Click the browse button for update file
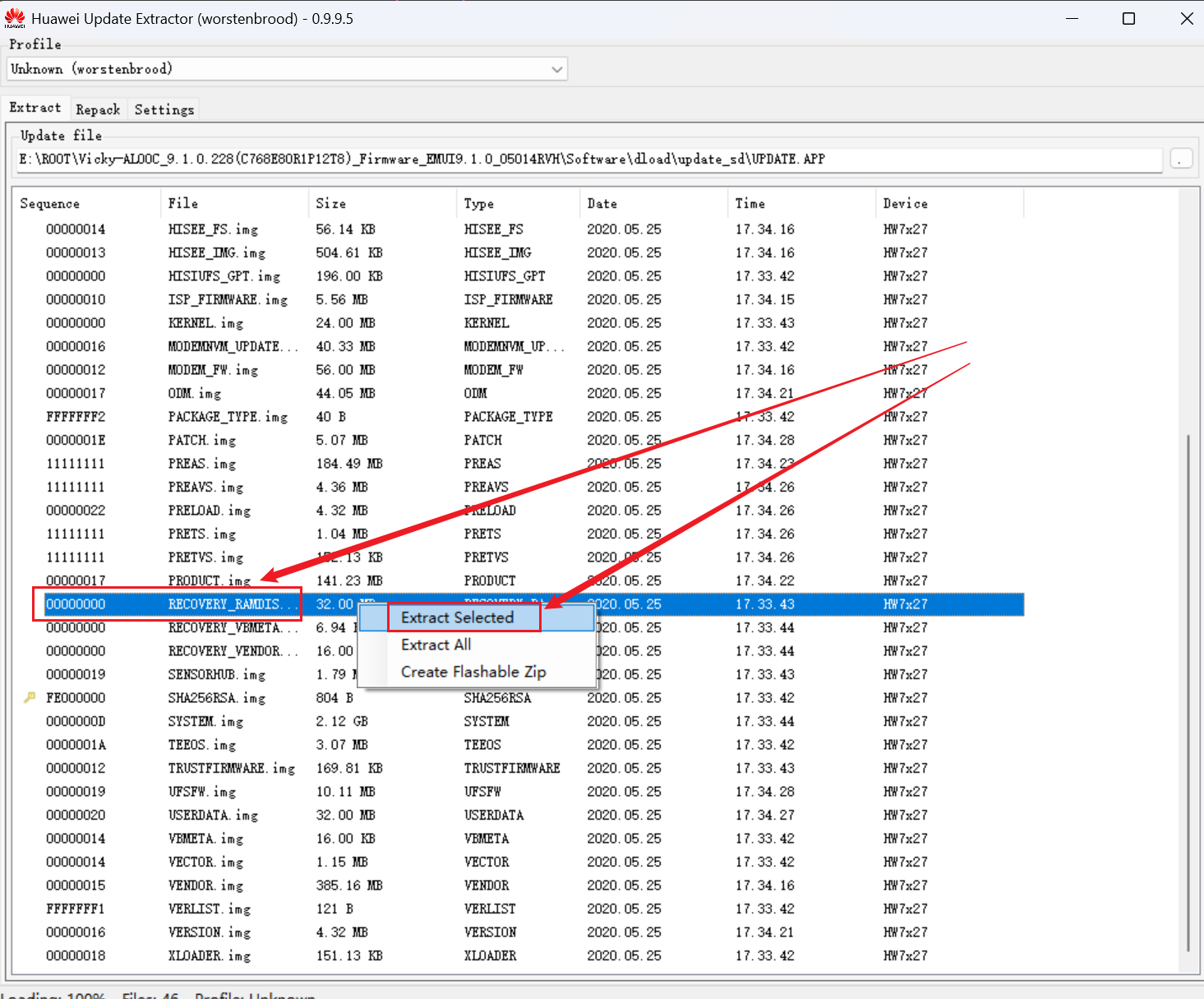This screenshot has width=1204, height=999. point(1180,160)
